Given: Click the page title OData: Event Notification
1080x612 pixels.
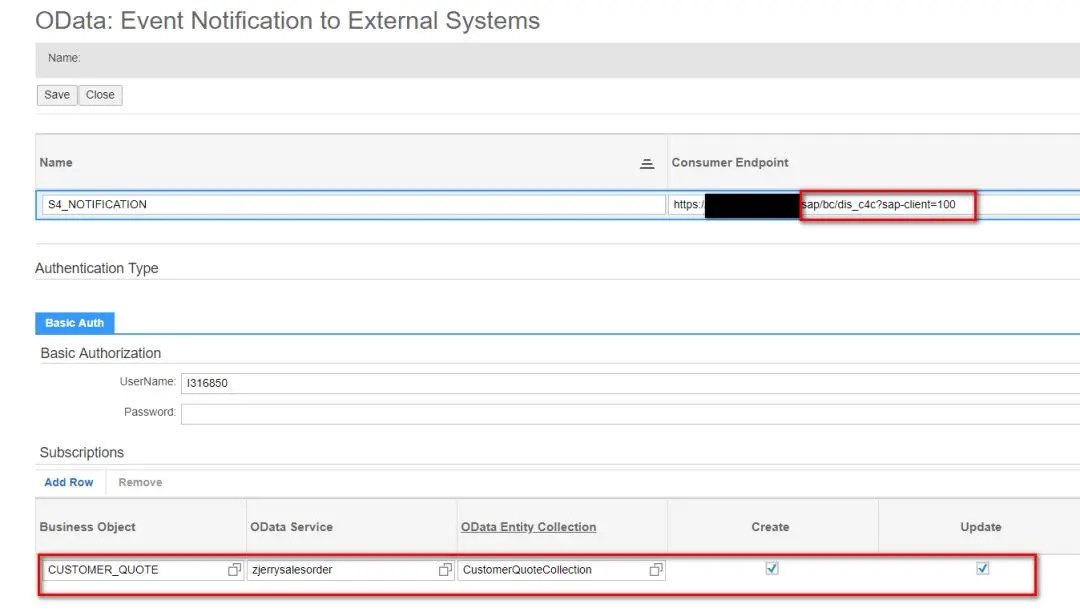Looking at the screenshot, I should tap(287, 21).
